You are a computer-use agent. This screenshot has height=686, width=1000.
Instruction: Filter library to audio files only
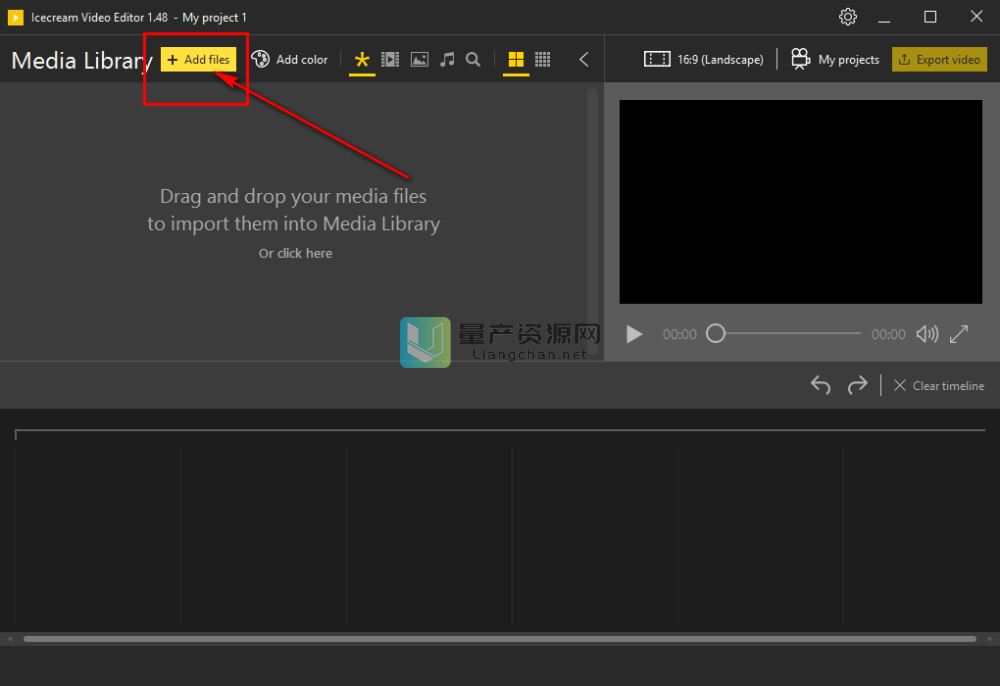coord(447,59)
